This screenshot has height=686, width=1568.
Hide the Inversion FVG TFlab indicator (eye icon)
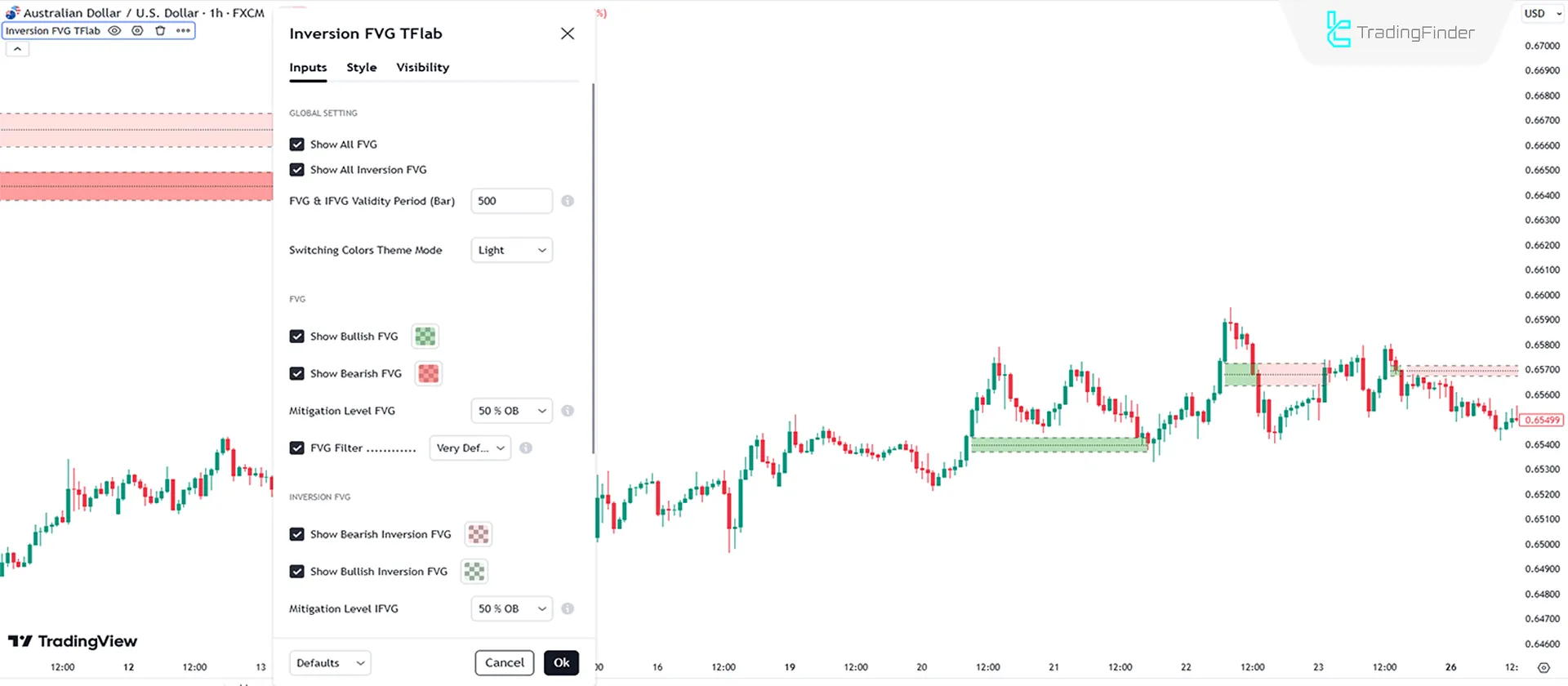115,31
